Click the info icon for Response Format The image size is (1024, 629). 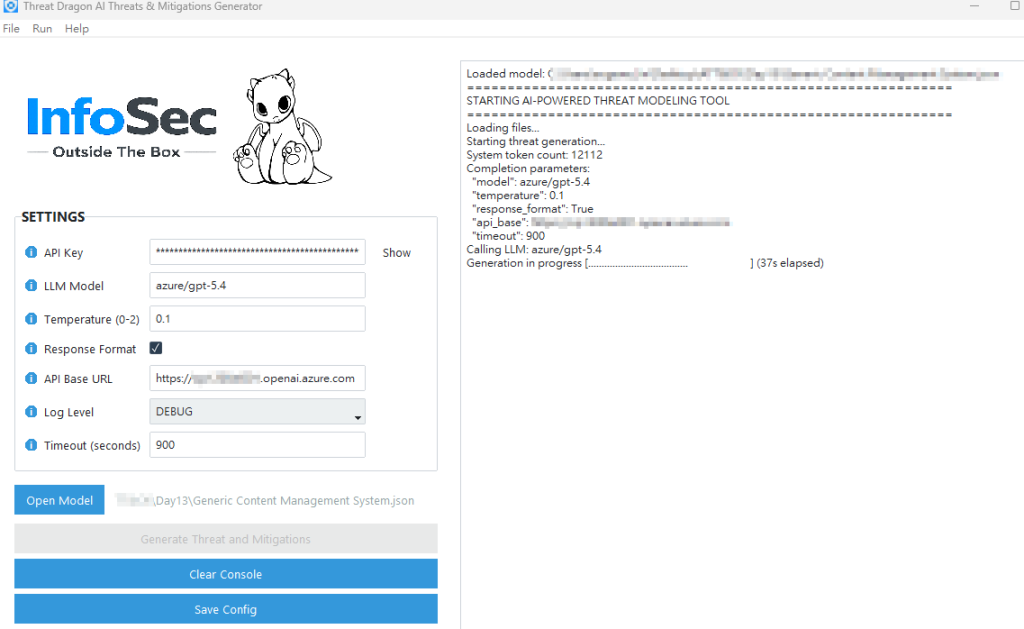point(31,349)
